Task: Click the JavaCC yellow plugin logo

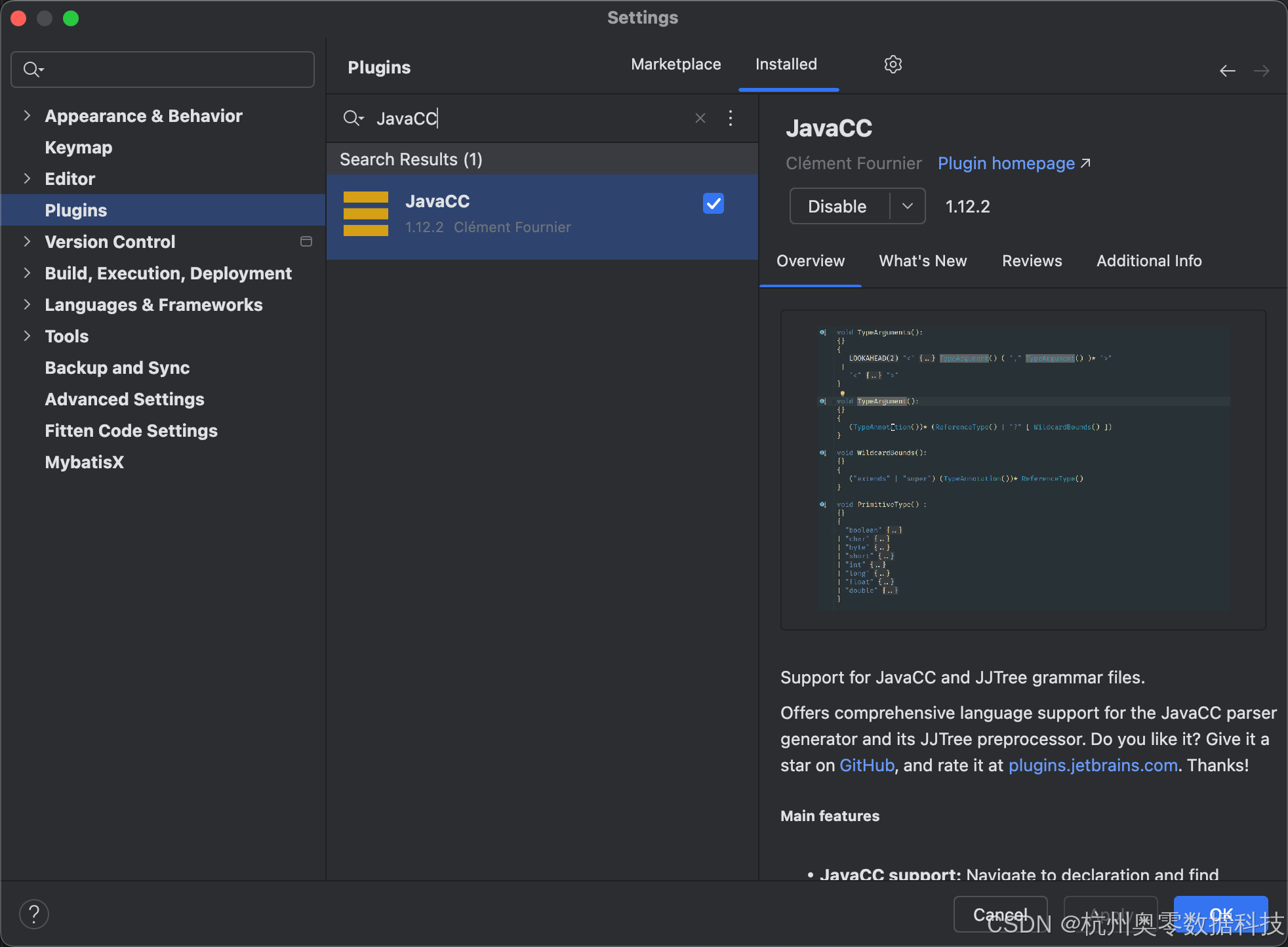Action: (366, 214)
